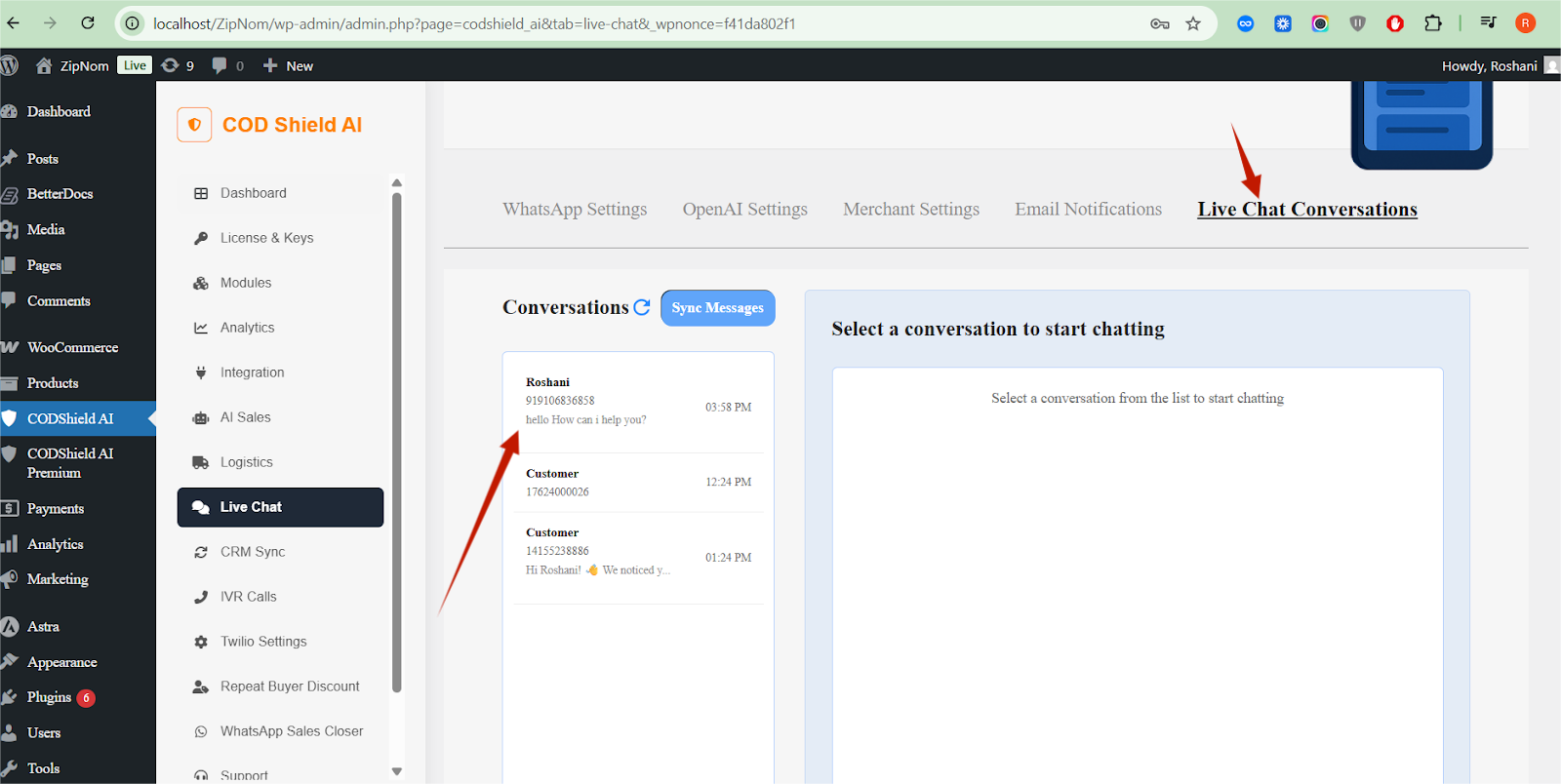Click the CRM Sync arrows icon
This screenshot has width=1561, height=784.
click(201, 552)
